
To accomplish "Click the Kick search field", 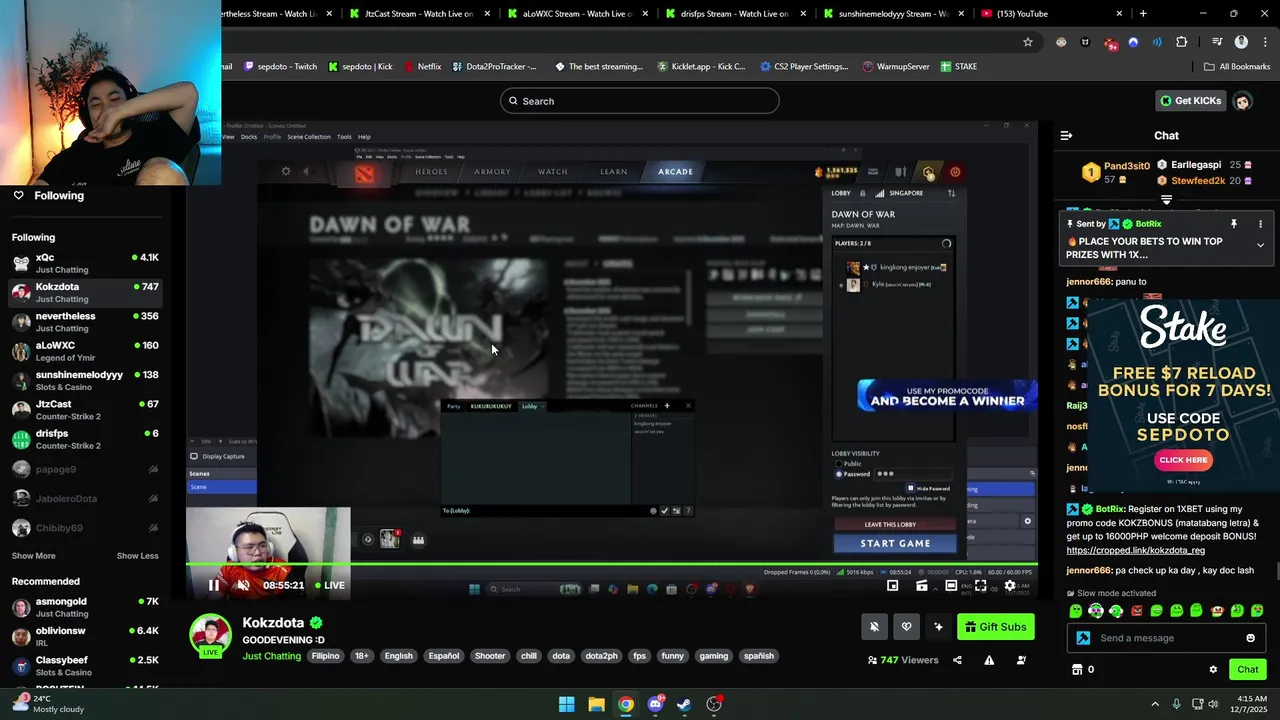I will [x=640, y=101].
